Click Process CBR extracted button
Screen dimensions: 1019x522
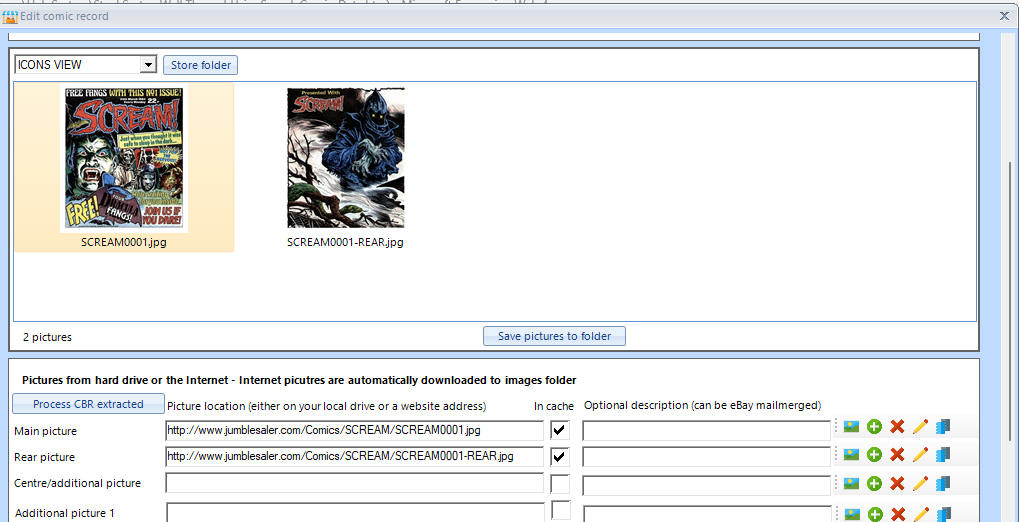(88, 404)
